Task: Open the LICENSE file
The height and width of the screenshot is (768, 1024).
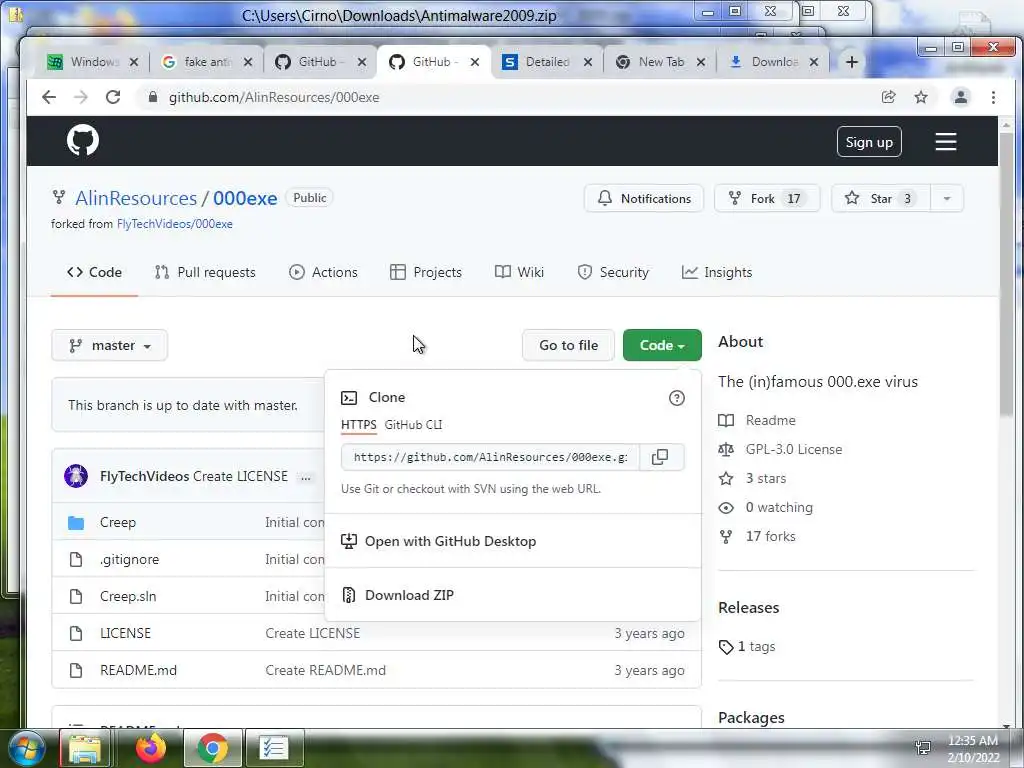Action: [x=125, y=633]
